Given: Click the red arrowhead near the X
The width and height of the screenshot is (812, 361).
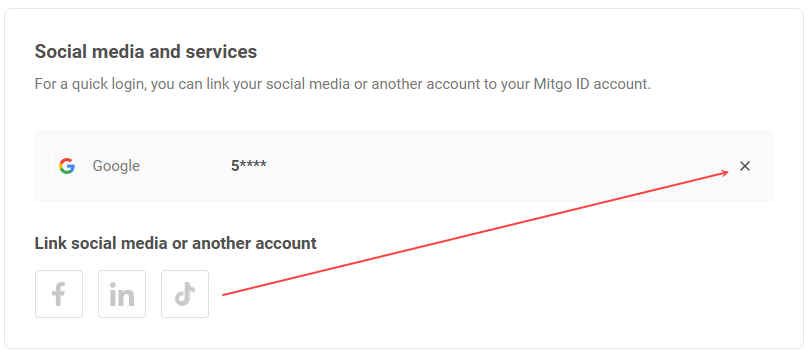Looking at the screenshot, I should pos(724,173).
